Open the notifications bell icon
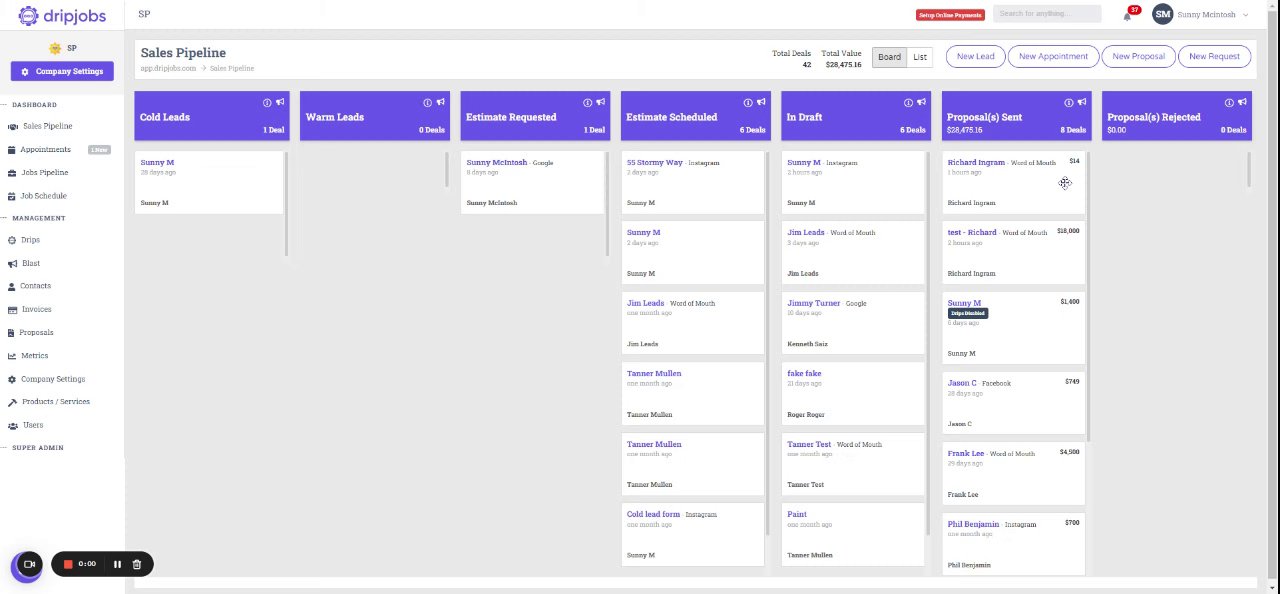Screen dimensions: 1280x594 coord(1128,16)
